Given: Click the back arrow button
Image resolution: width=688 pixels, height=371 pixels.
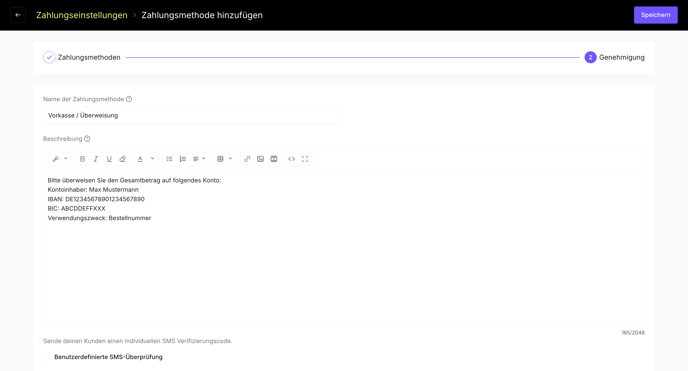Looking at the screenshot, I should point(18,15).
